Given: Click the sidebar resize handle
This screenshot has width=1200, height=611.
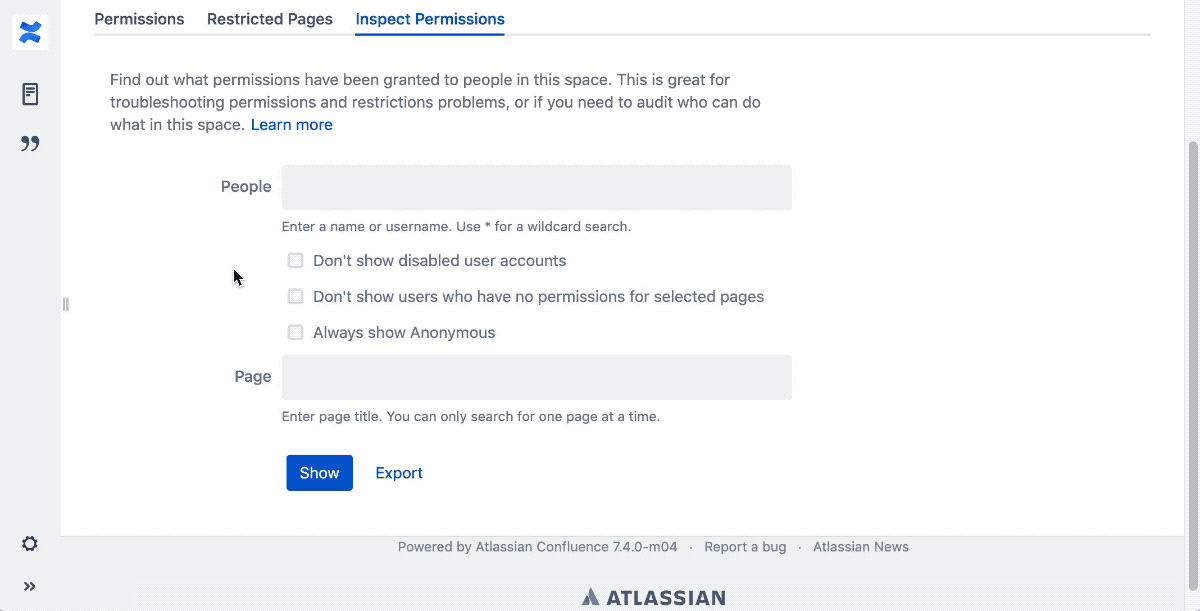Looking at the screenshot, I should click(66, 304).
